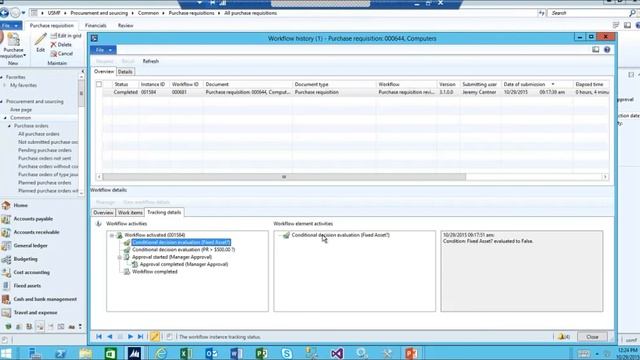
Task: Click Cancel in the Maintain group
Action: [62, 53]
